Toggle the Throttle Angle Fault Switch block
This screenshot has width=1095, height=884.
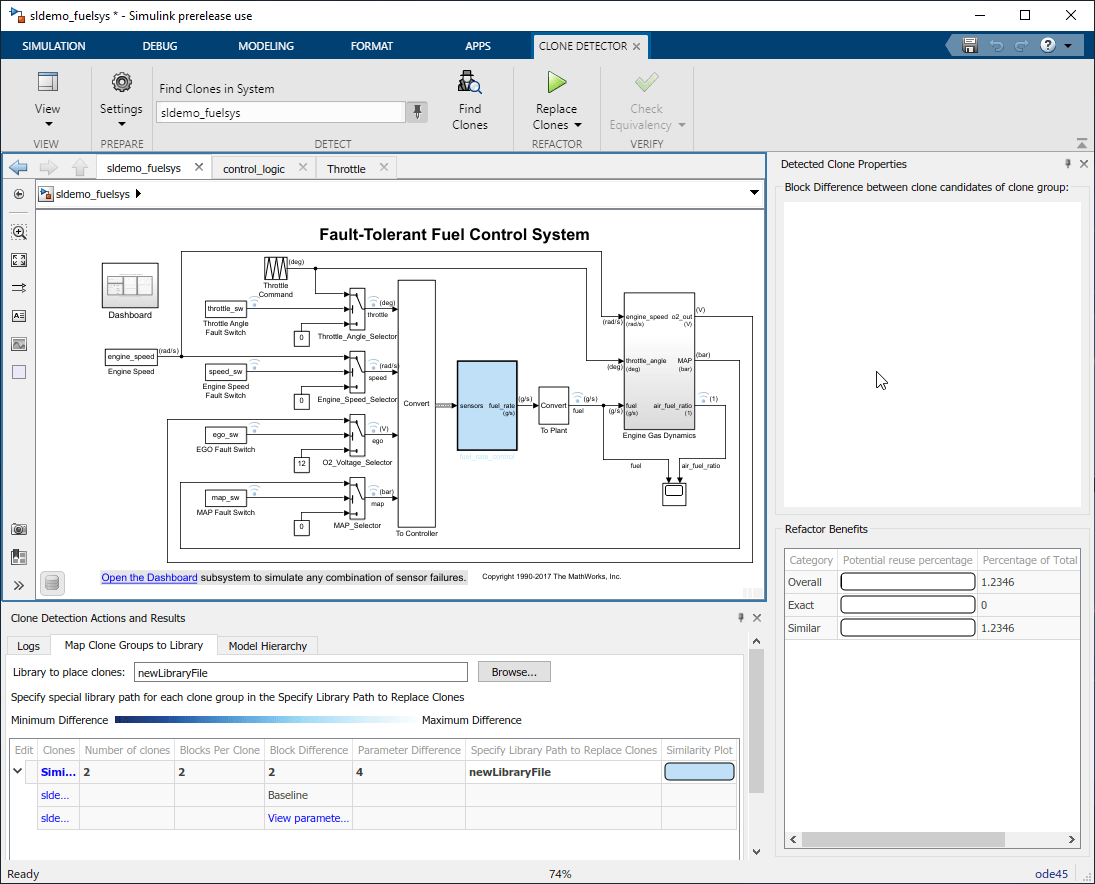pos(225,309)
